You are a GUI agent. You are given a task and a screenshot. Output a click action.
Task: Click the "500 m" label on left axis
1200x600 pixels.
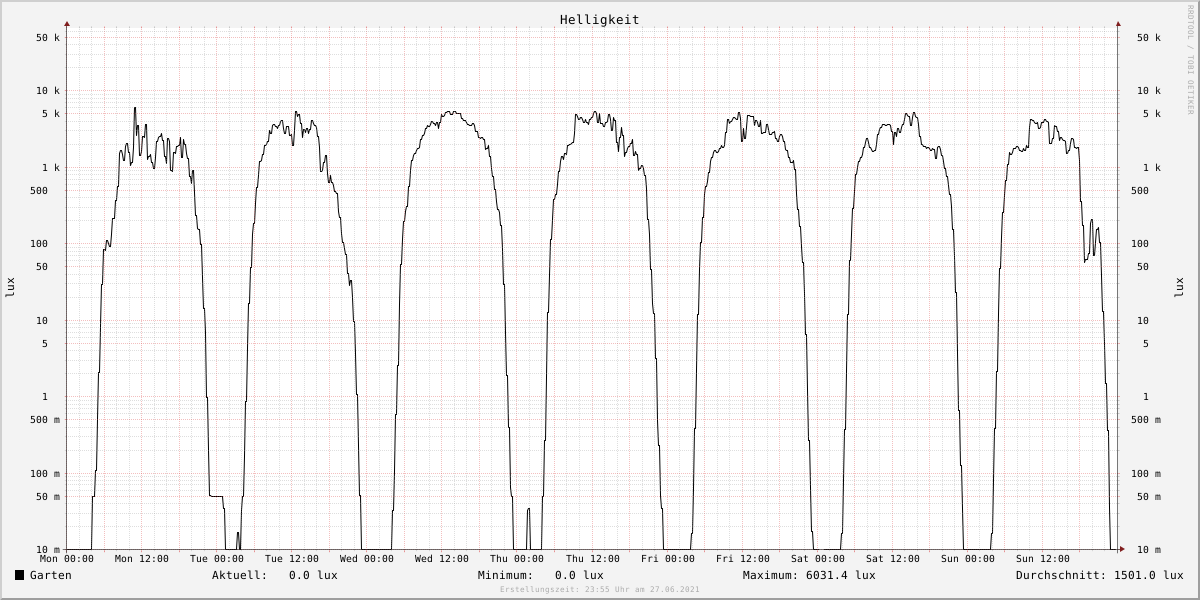pyautogui.click(x=45, y=420)
